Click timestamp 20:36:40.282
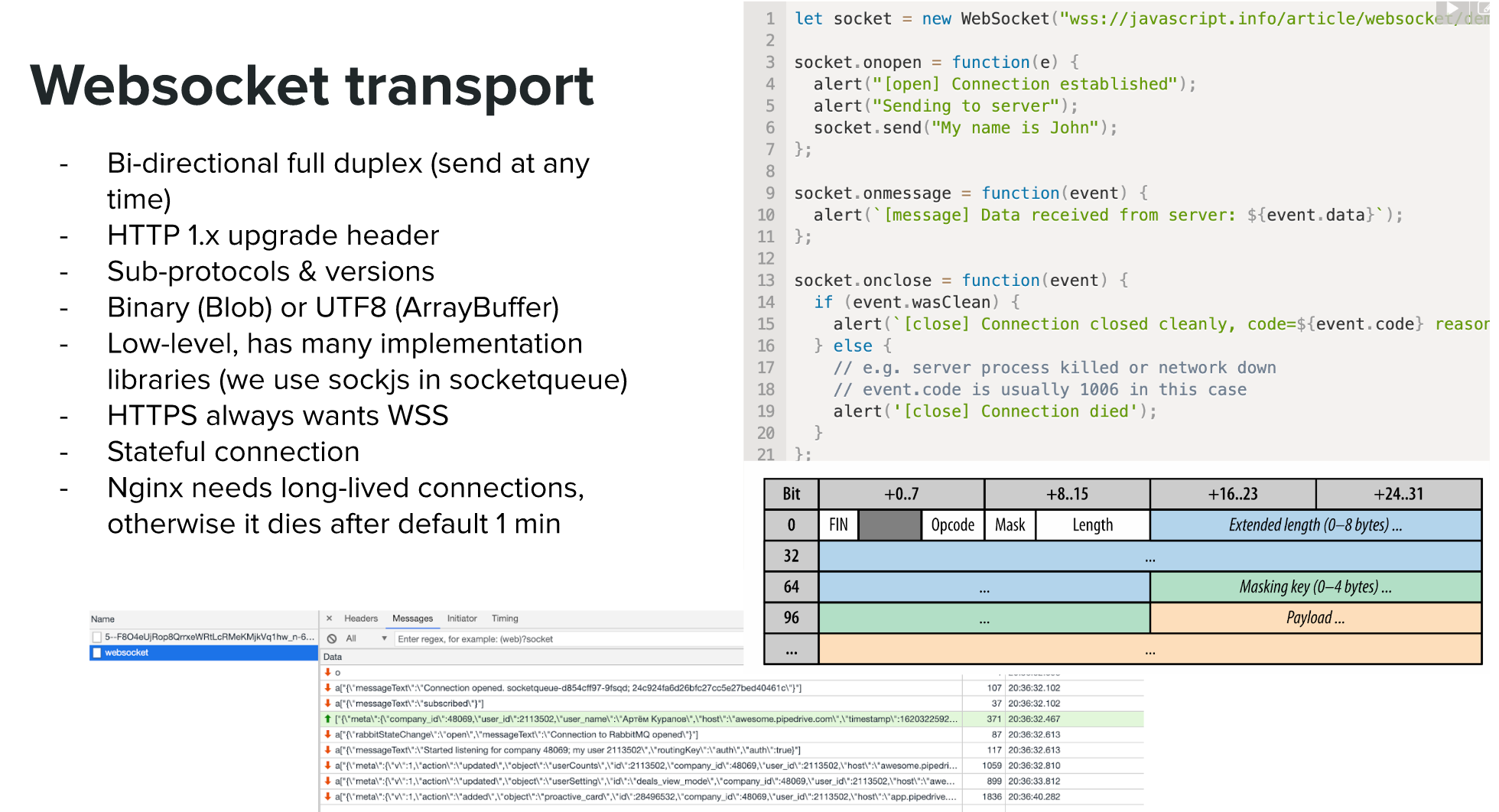 tap(1034, 797)
